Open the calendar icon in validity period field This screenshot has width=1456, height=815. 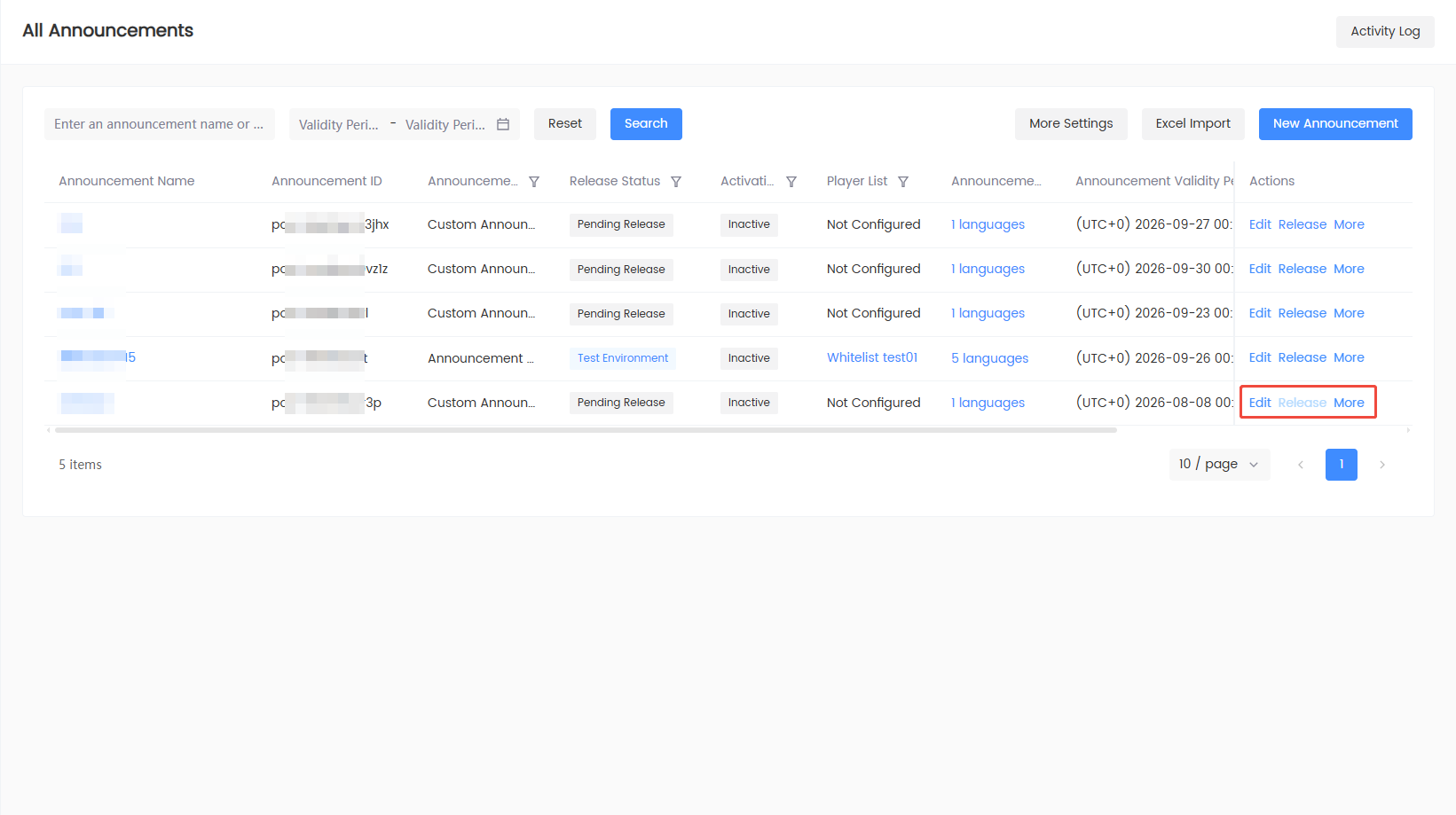coord(503,124)
